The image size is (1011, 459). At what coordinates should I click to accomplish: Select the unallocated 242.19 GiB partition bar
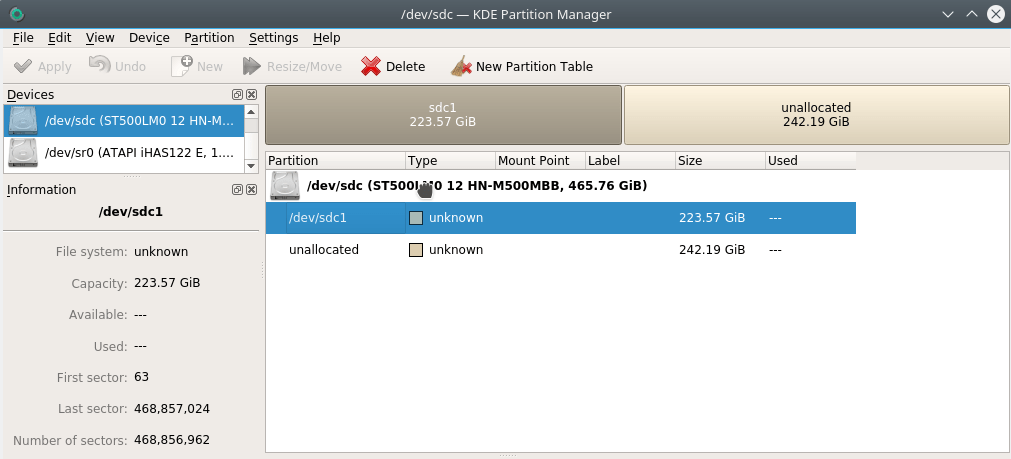(816, 115)
